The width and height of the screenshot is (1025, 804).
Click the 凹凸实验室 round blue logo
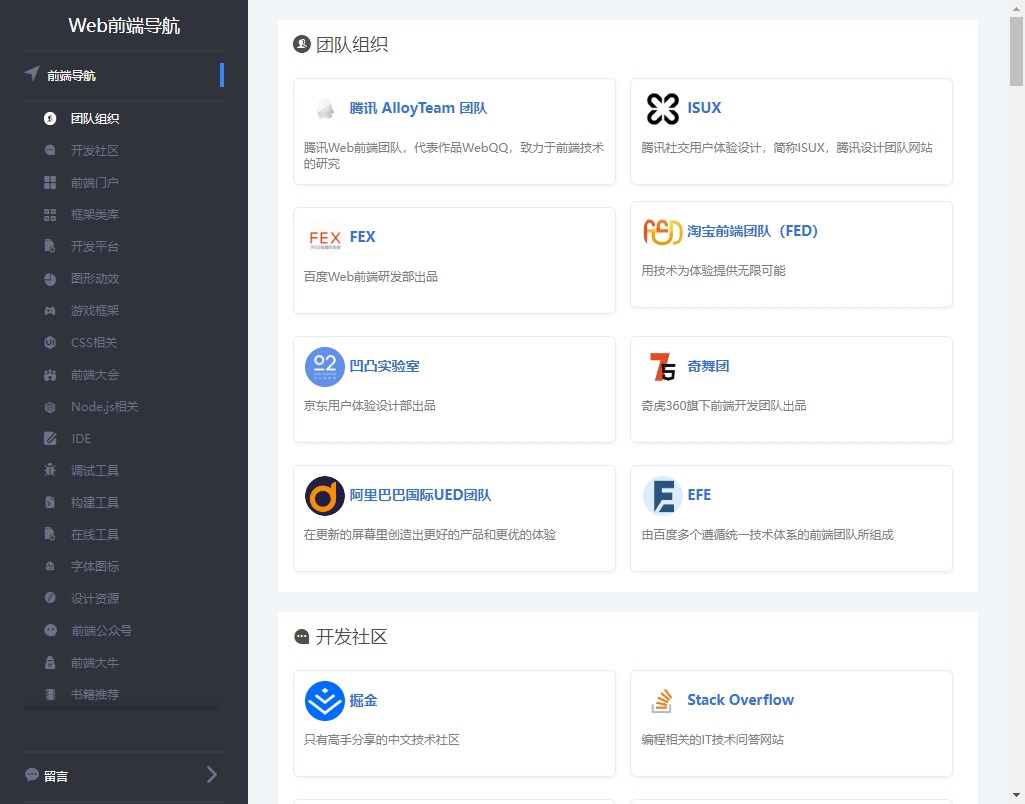pos(325,367)
